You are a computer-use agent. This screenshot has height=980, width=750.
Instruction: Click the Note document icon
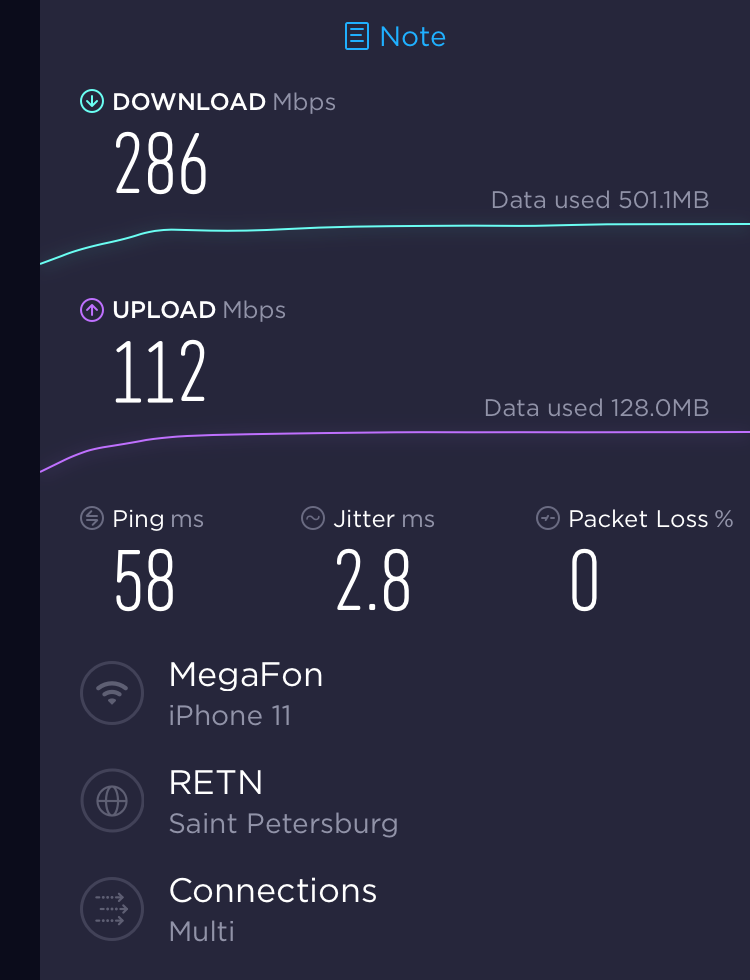pyautogui.click(x=356, y=37)
